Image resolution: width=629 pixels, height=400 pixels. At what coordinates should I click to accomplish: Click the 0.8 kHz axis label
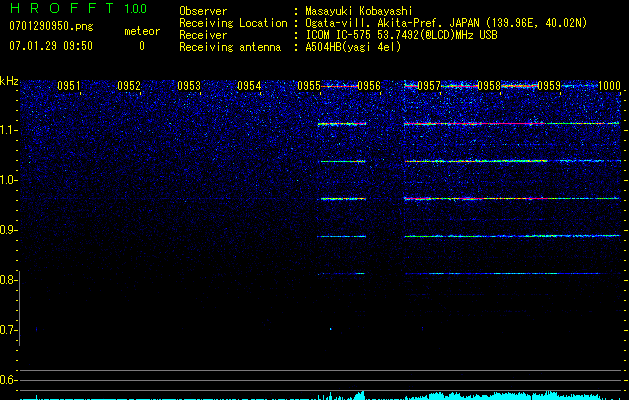pyautogui.click(x=6, y=280)
